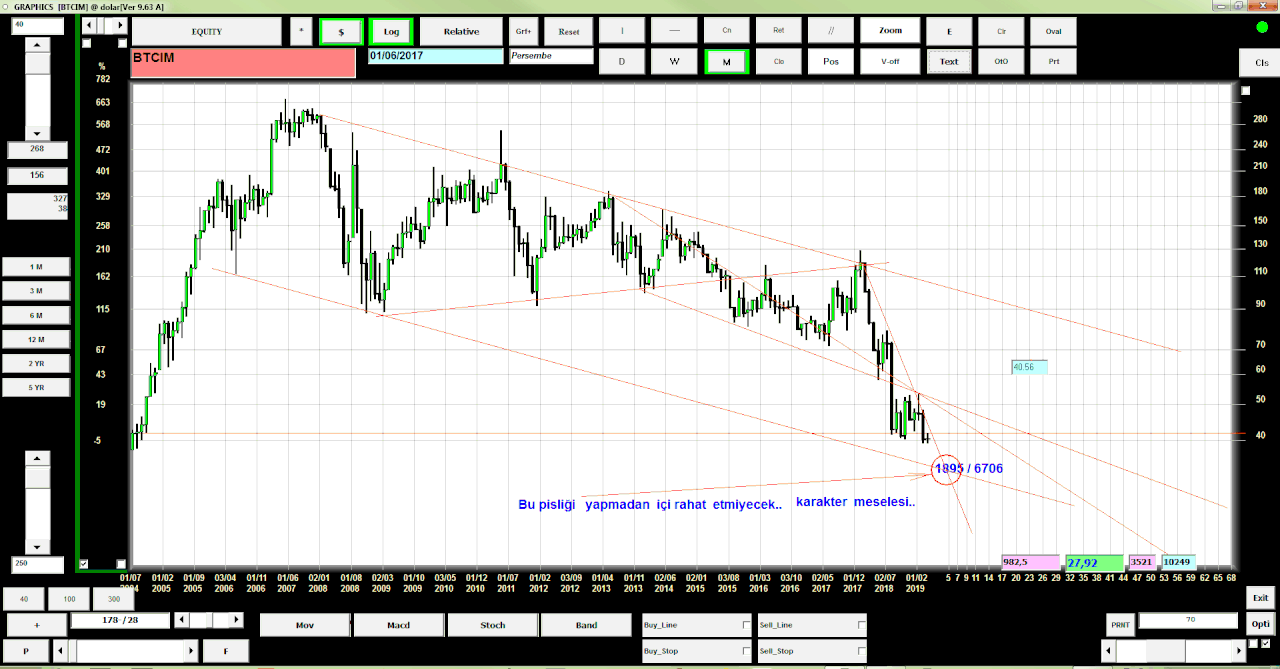Image resolution: width=1280 pixels, height=669 pixels.
Task: Click the Cls button at top right
Action: [1260, 62]
